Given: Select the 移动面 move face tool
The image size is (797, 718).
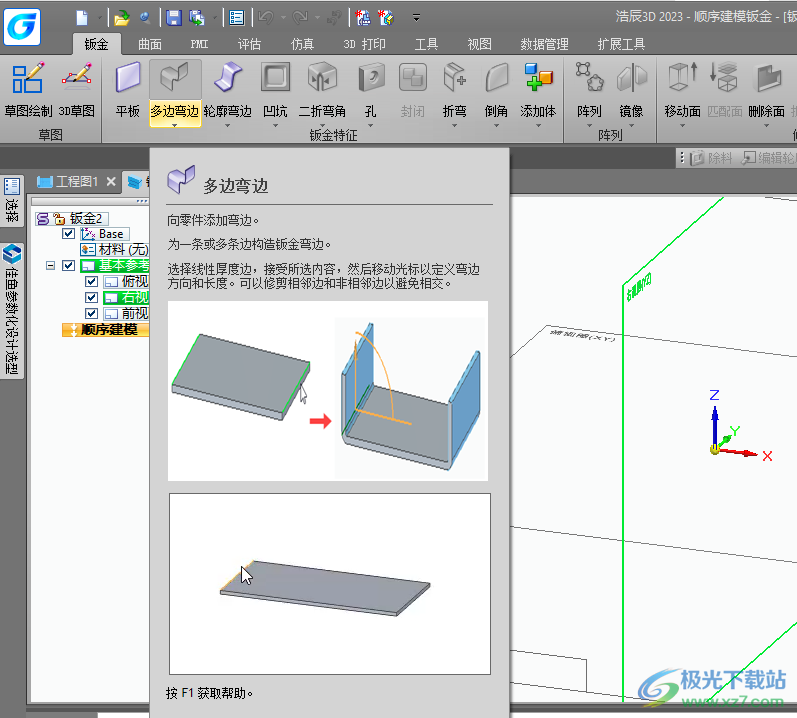Looking at the screenshot, I should pyautogui.click(x=682, y=90).
